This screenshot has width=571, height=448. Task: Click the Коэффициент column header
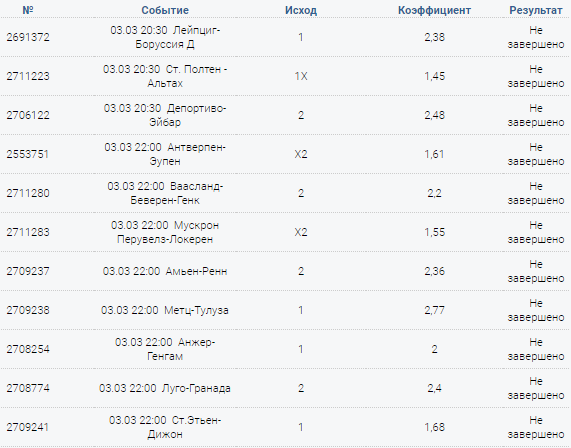(x=434, y=10)
